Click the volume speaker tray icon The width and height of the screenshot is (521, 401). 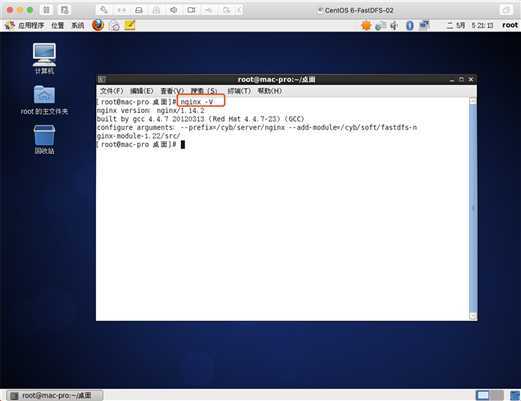(395, 25)
